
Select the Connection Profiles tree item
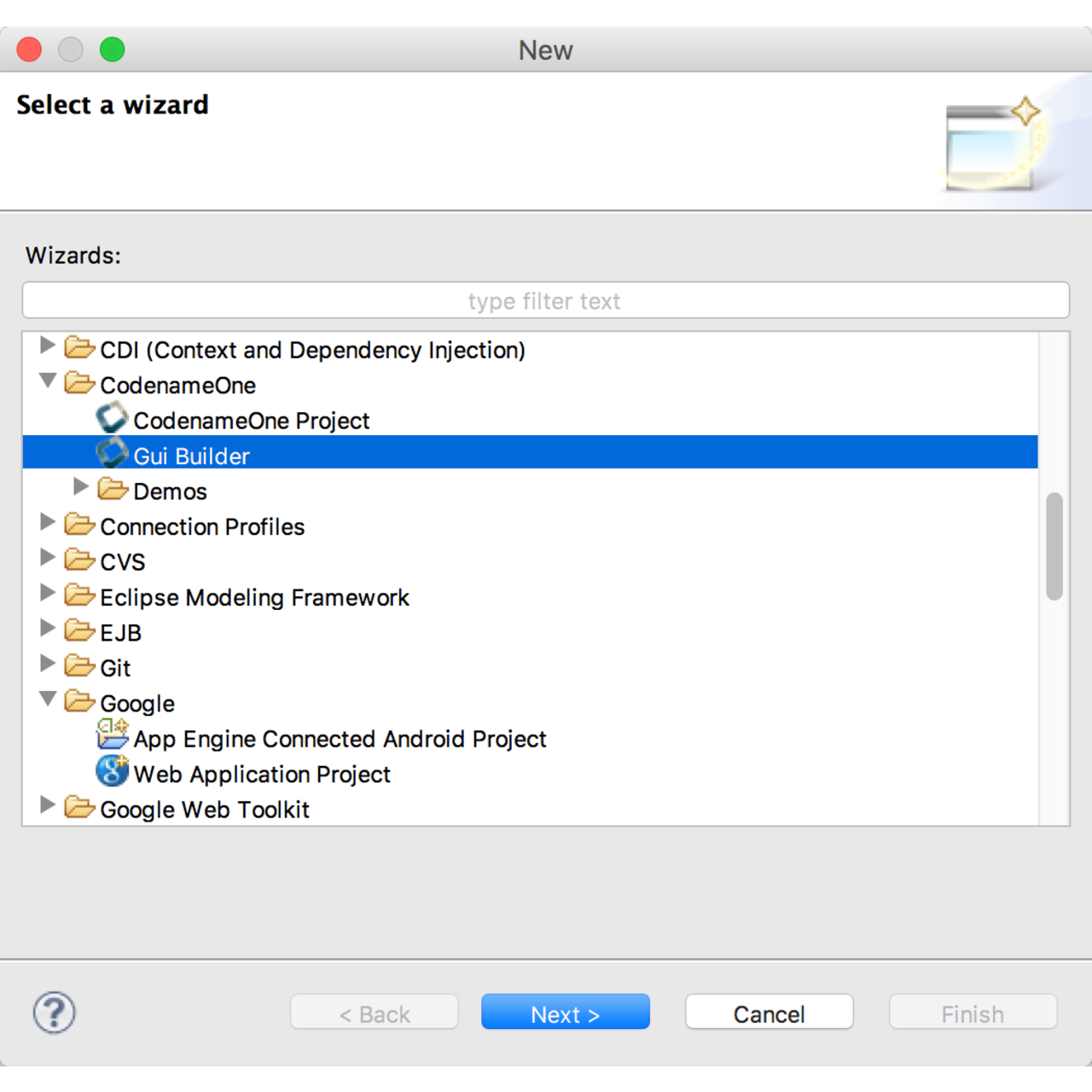click(x=202, y=526)
